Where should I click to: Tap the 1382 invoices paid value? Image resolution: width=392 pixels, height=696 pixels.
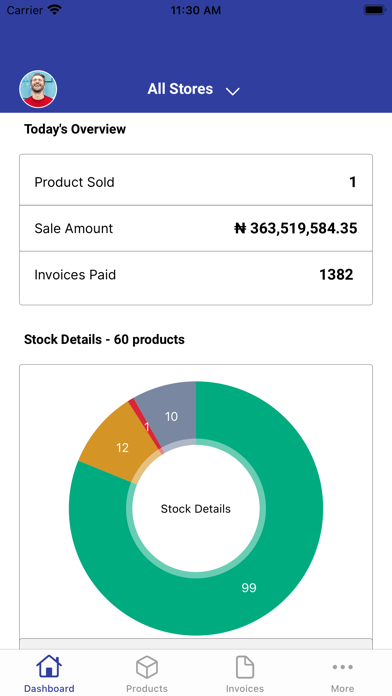(x=337, y=275)
